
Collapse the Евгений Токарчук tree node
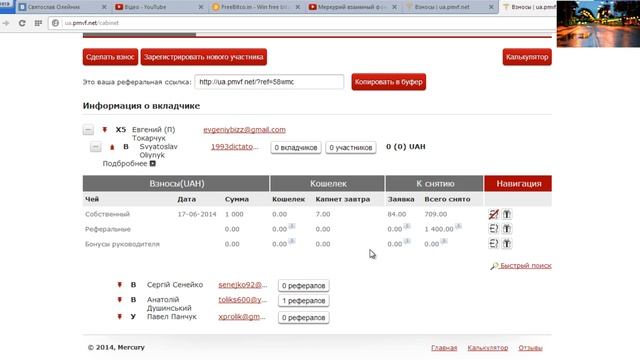pyautogui.click(x=88, y=130)
